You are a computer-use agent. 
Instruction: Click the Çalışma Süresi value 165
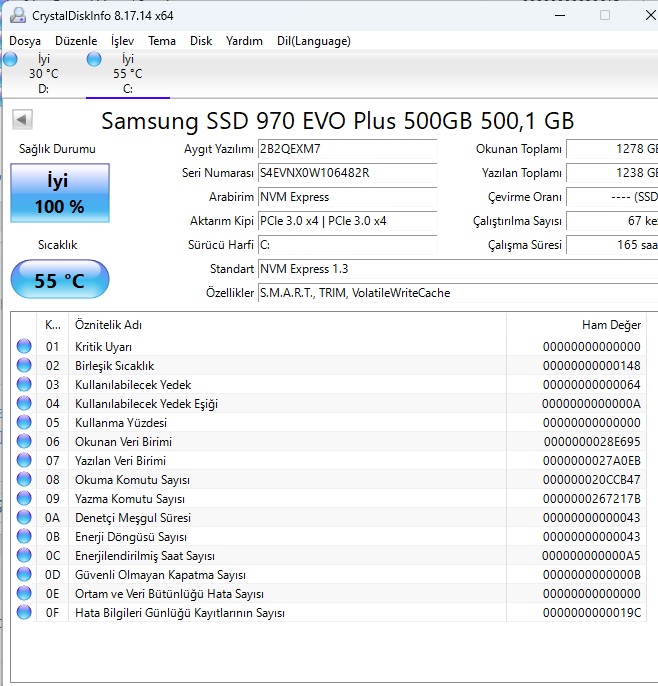coord(612,245)
